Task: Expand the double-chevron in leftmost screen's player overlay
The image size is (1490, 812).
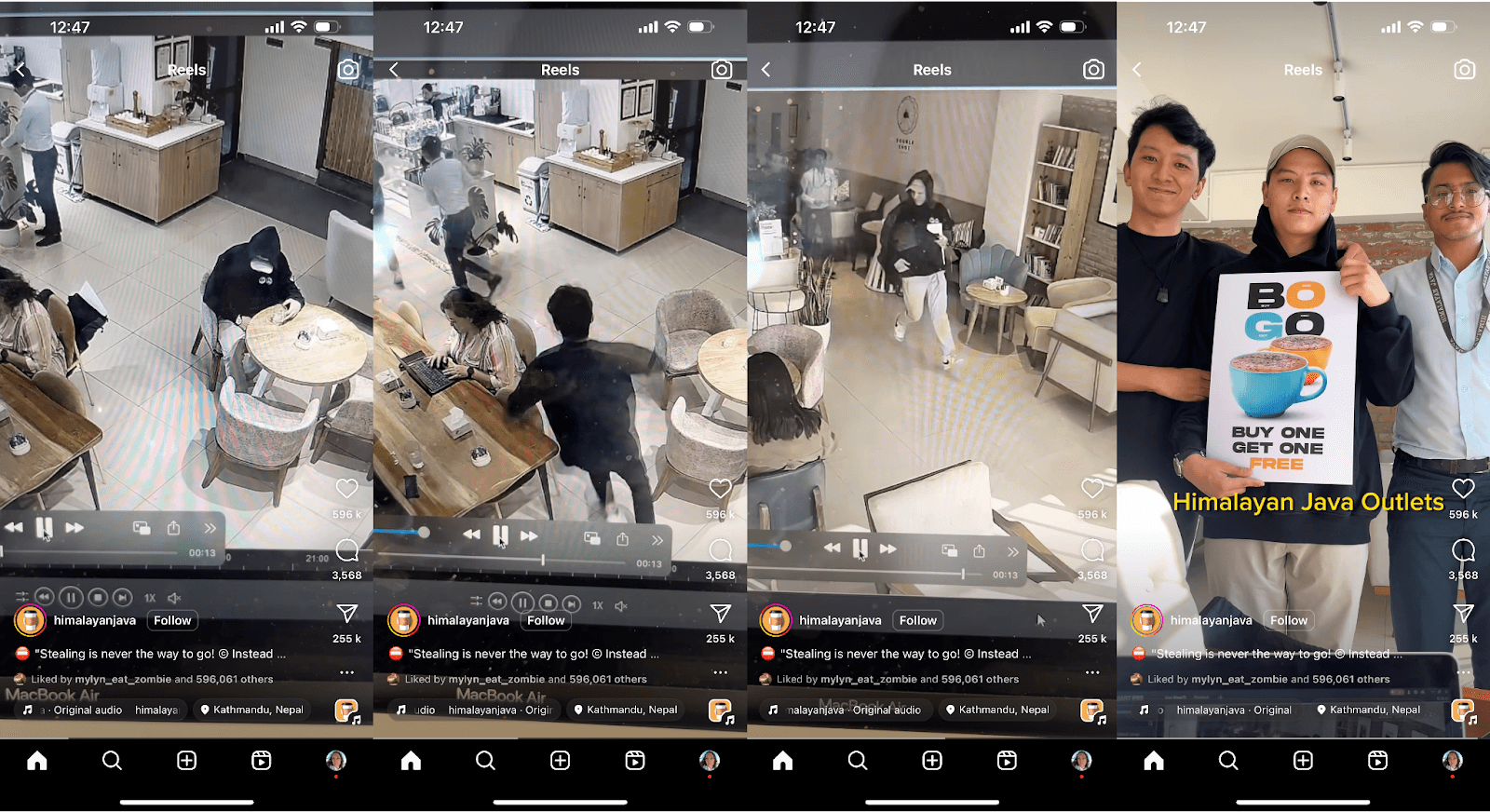Action: [210, 528]
